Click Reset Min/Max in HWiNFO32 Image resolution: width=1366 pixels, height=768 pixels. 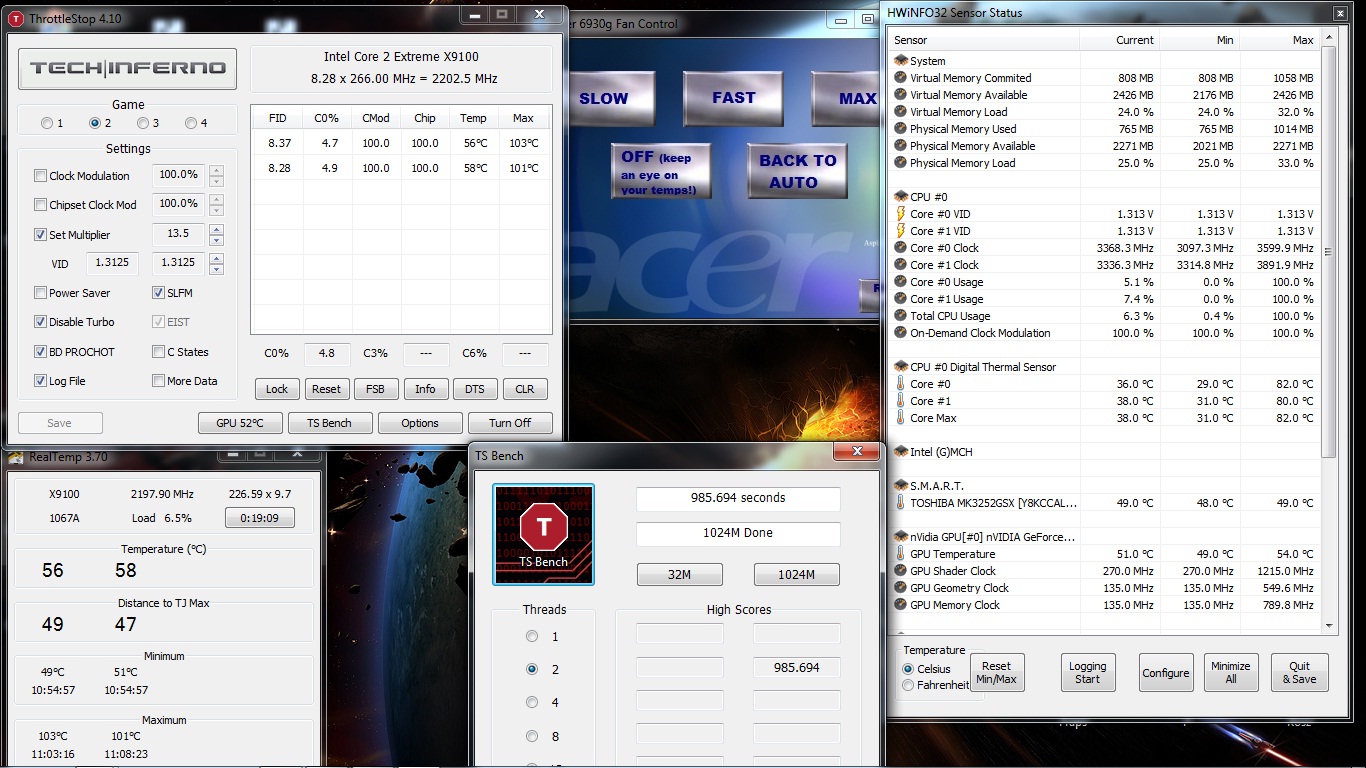coord(996,672)
